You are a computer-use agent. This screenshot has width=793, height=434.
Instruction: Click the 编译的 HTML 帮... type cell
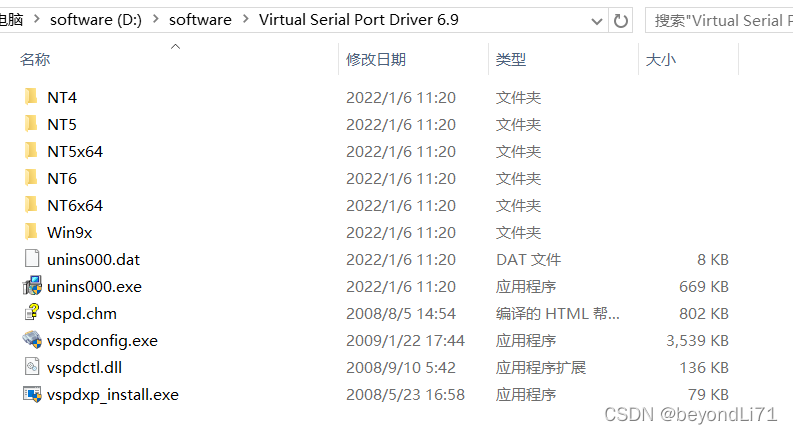[557, 314]
